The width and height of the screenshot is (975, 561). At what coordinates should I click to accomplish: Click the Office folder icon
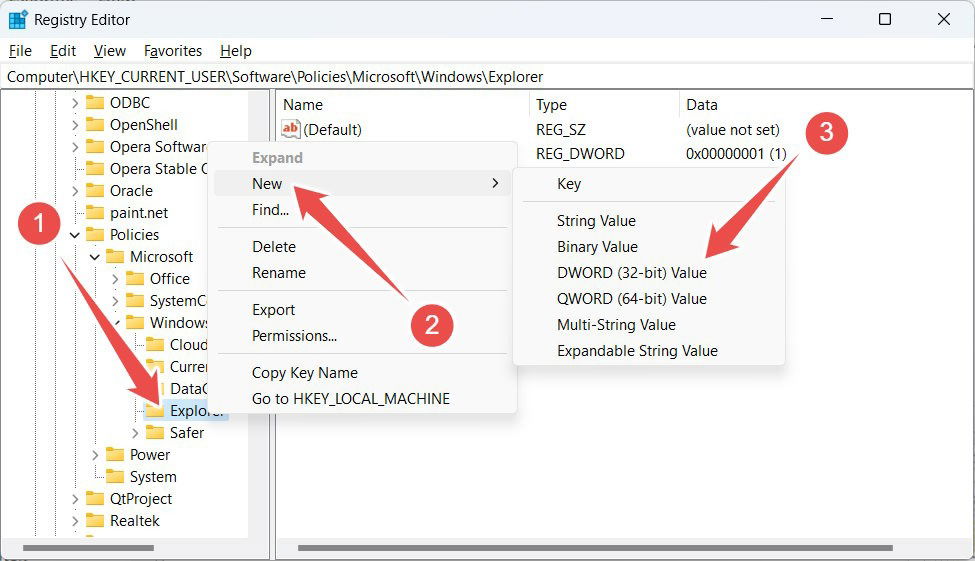tap(135, 279)
